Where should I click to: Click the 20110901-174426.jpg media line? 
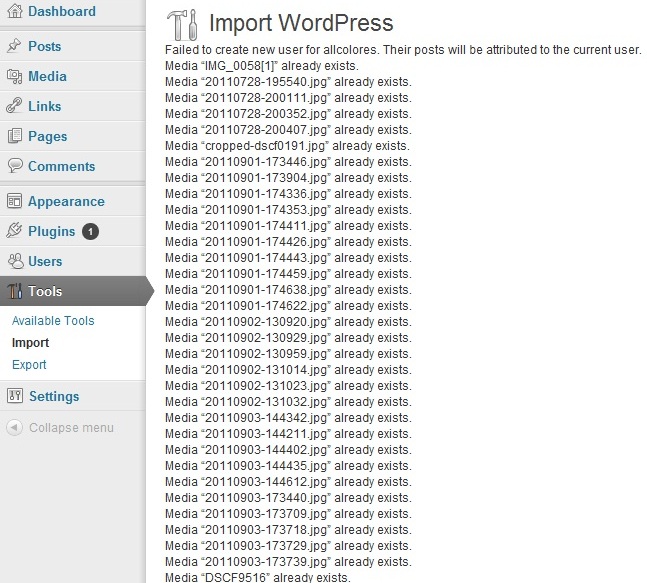click(288, 242)
